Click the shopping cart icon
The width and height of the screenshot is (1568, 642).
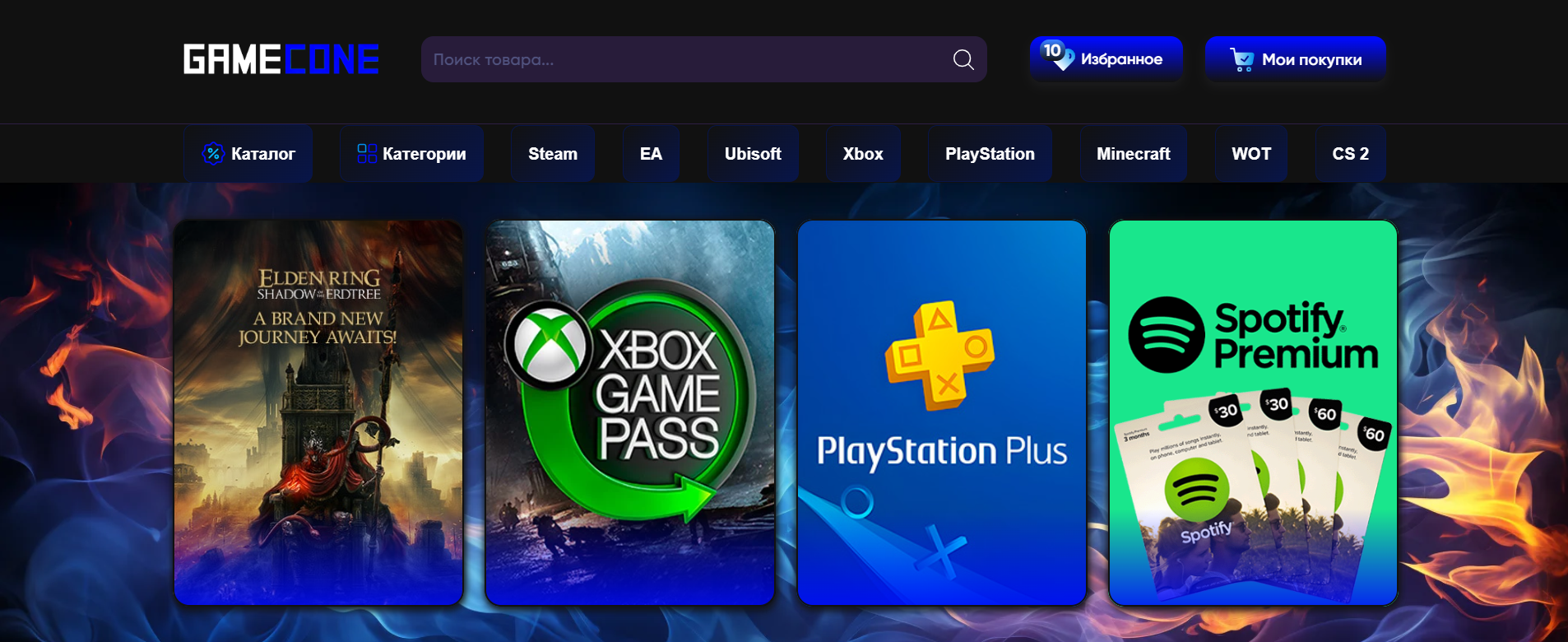1241,59
